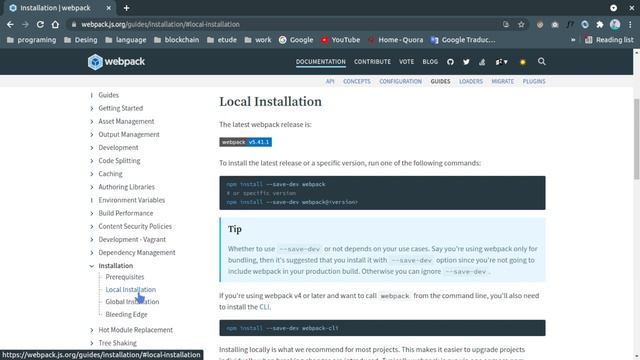Click the CLI link in text
This screenshot has height=360, width=640.
coord(264,307)
